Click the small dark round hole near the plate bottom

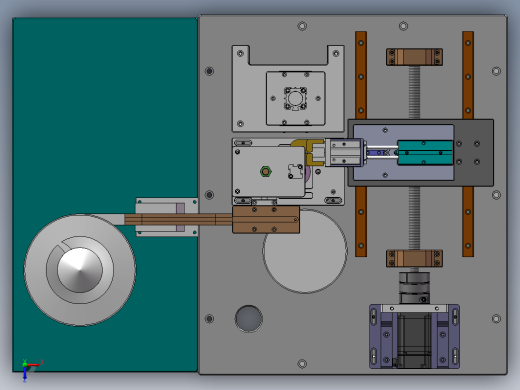pyautogui.click(x=249, y=319)
